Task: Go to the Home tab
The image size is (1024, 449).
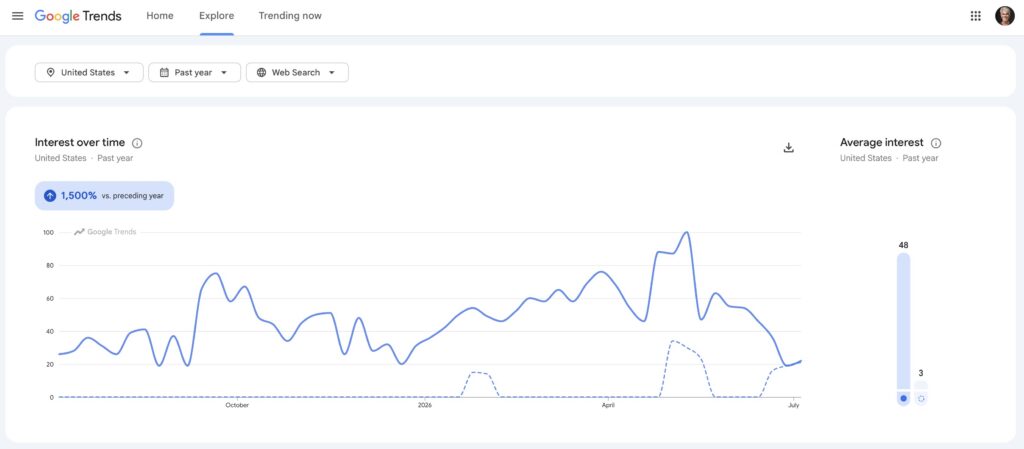Action: point(160,16)
